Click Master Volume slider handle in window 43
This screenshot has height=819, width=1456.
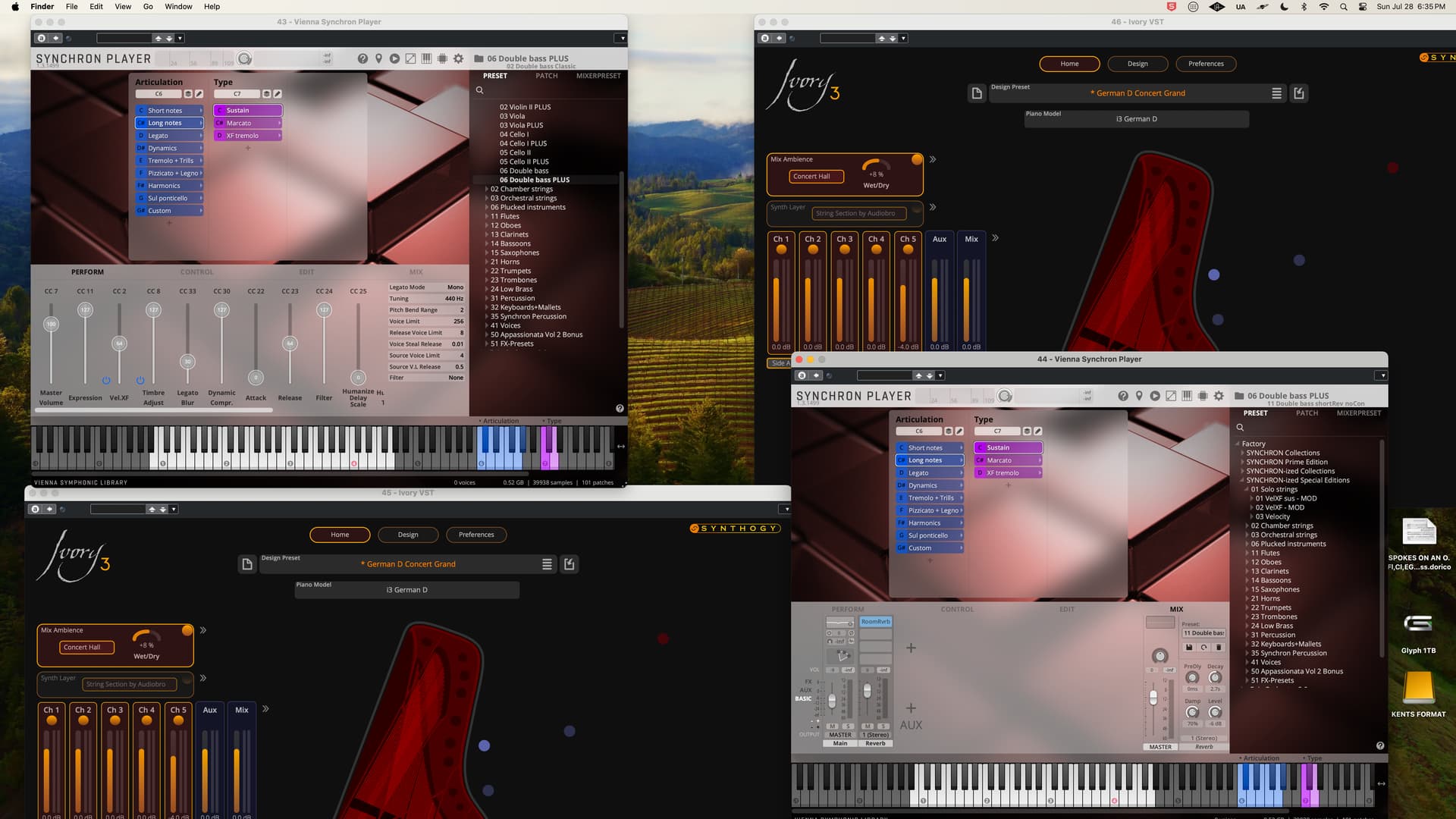51,324
